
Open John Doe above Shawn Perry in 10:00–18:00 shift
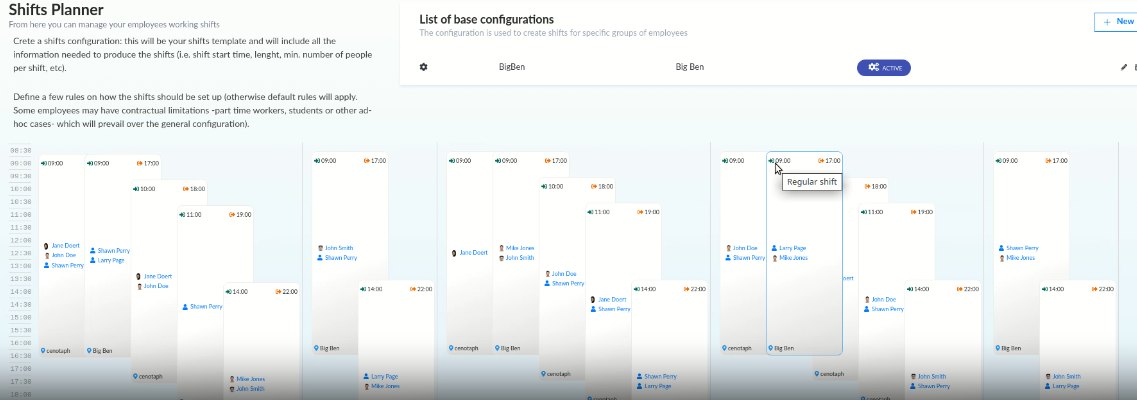click(564, 274)
